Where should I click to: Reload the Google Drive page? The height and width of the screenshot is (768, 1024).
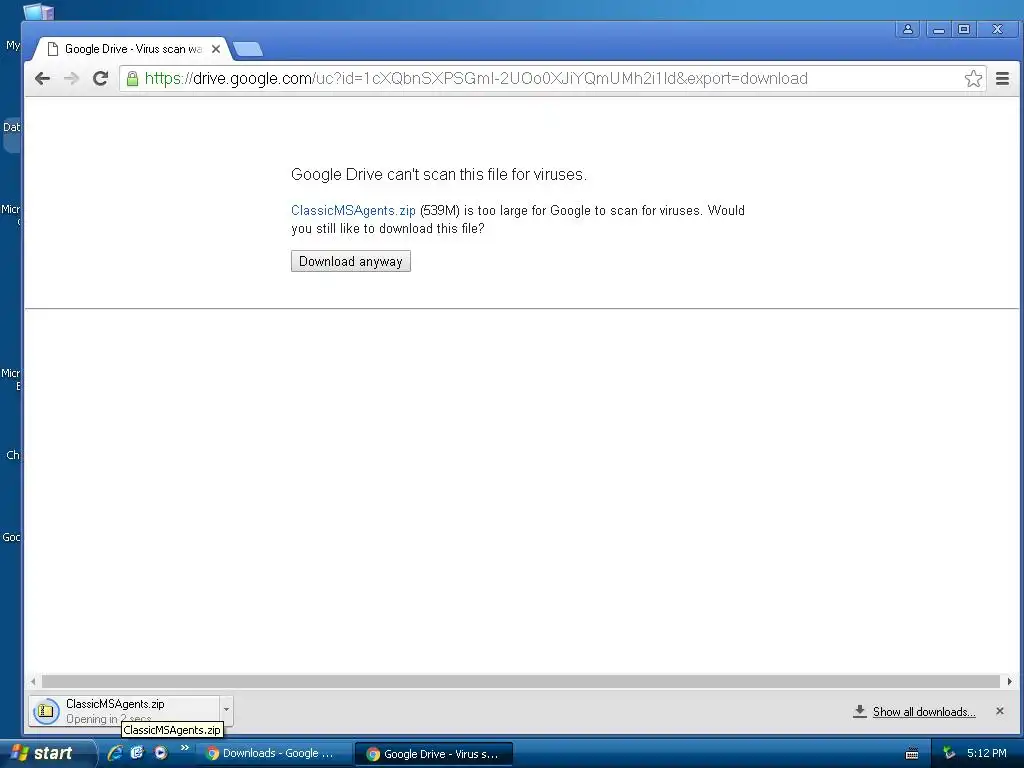(101, 79)
